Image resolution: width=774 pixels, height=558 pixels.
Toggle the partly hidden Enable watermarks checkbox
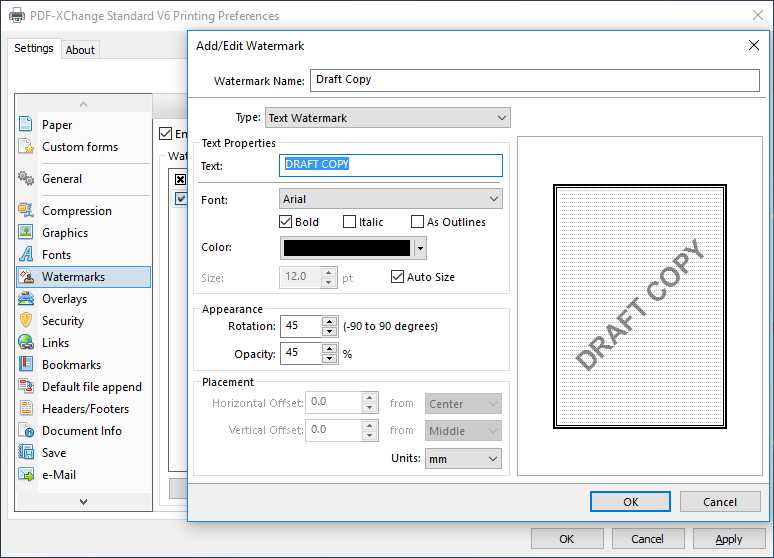click(165, 133)
